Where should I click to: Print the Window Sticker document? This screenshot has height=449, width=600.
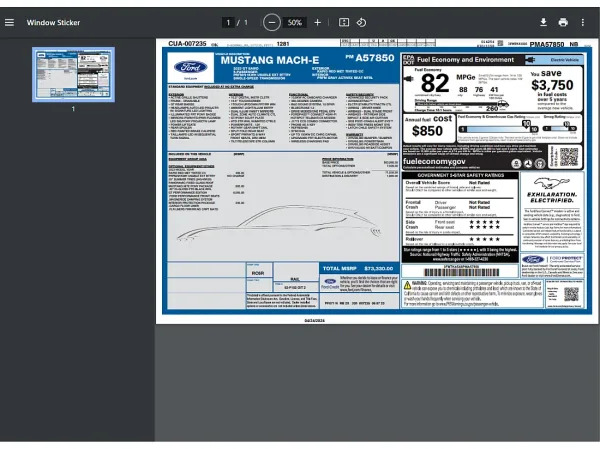coord(563,23)
